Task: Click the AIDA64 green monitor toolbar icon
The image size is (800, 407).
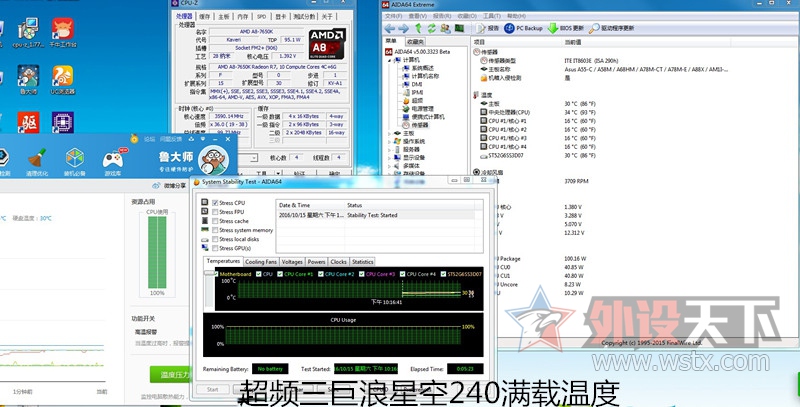Action: [x=459, y=29]
